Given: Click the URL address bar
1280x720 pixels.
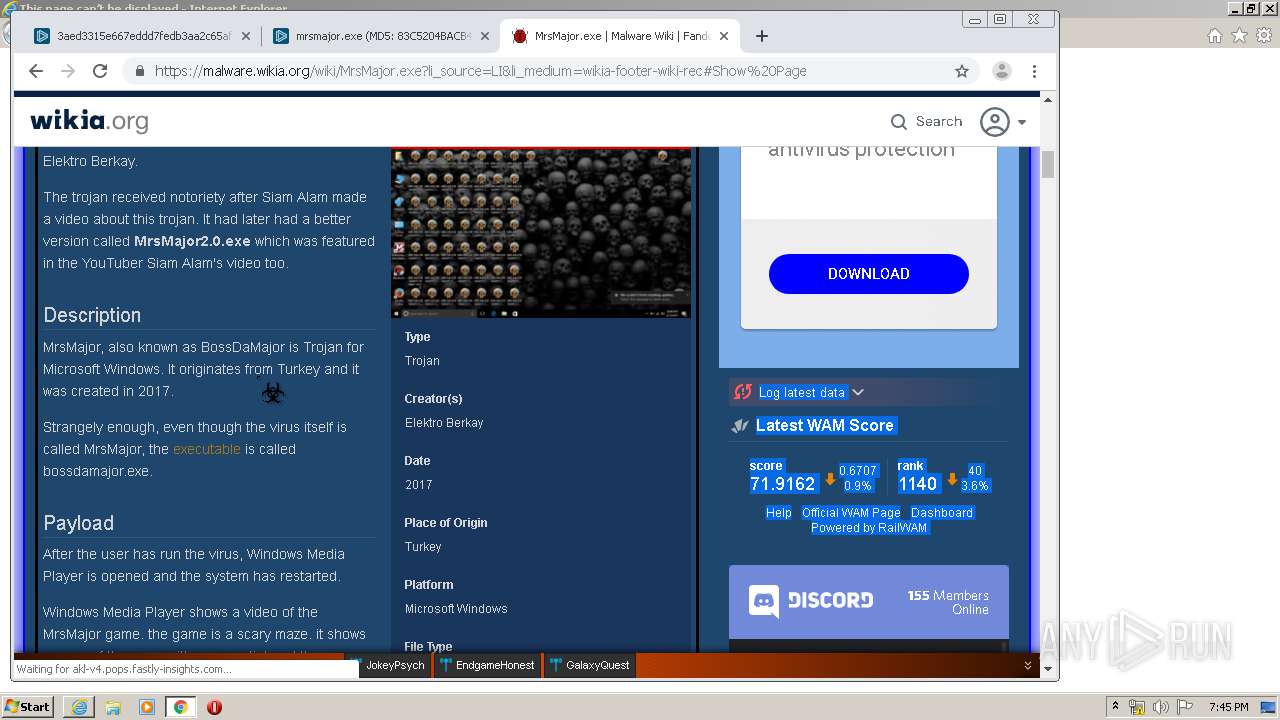Looking at the screenshot, I should click(x=548, y=71).
